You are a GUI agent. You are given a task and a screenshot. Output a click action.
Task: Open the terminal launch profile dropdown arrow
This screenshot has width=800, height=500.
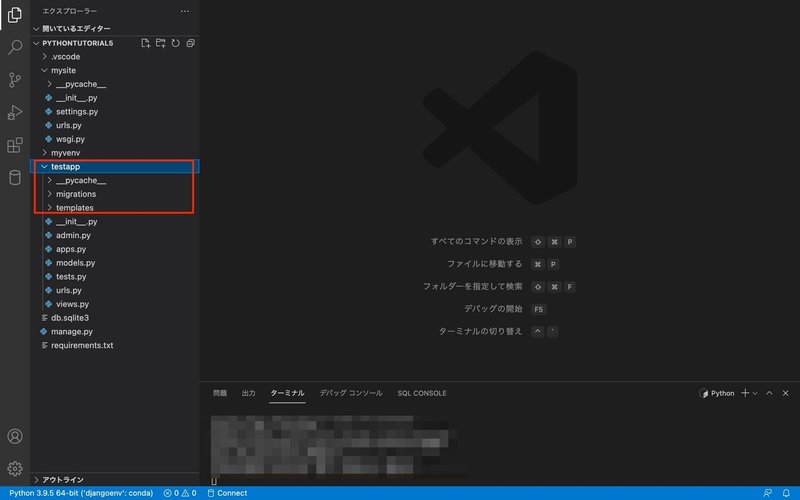pyautogui.click(x=755, y=393)
